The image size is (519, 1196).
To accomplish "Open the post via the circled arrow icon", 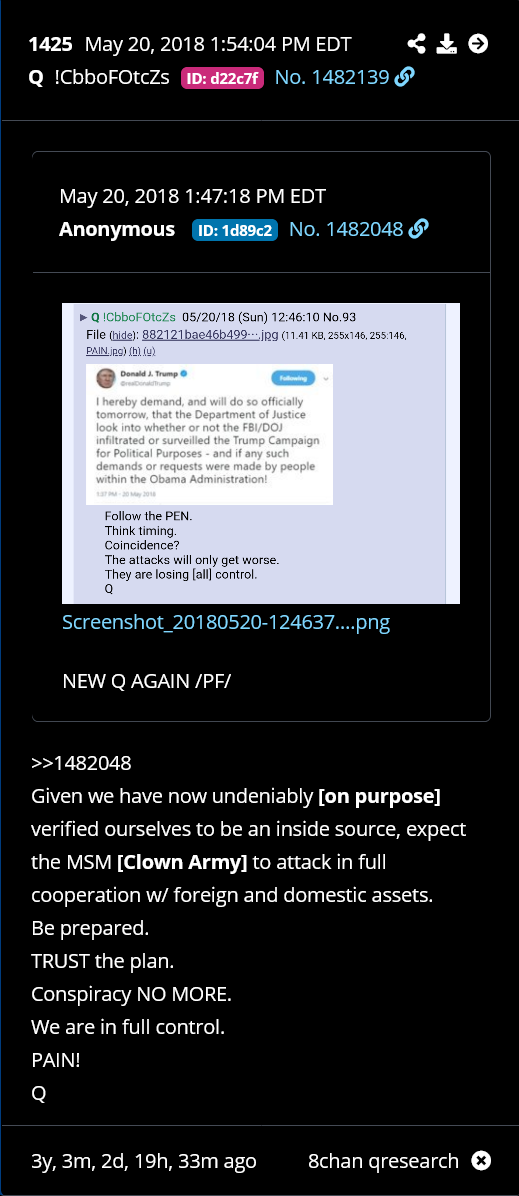I will click(x=478, y=44).
